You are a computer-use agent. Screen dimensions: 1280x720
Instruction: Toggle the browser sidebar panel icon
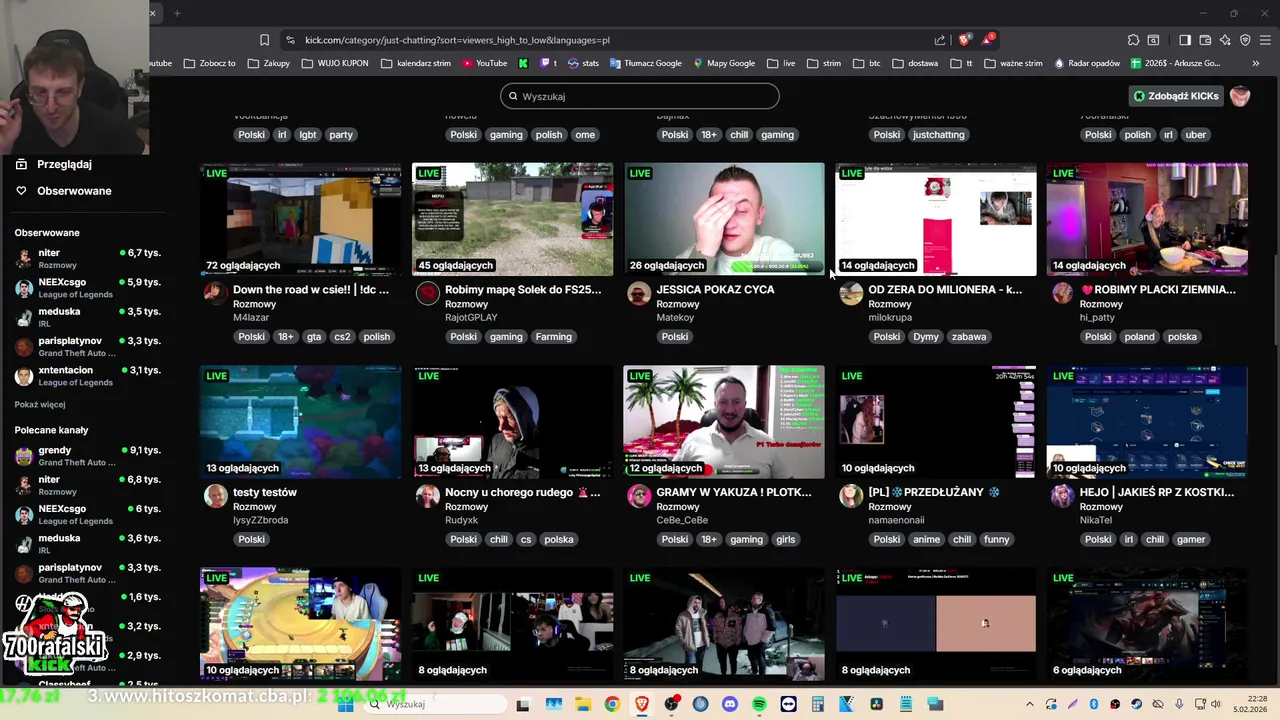point(1185,40)
